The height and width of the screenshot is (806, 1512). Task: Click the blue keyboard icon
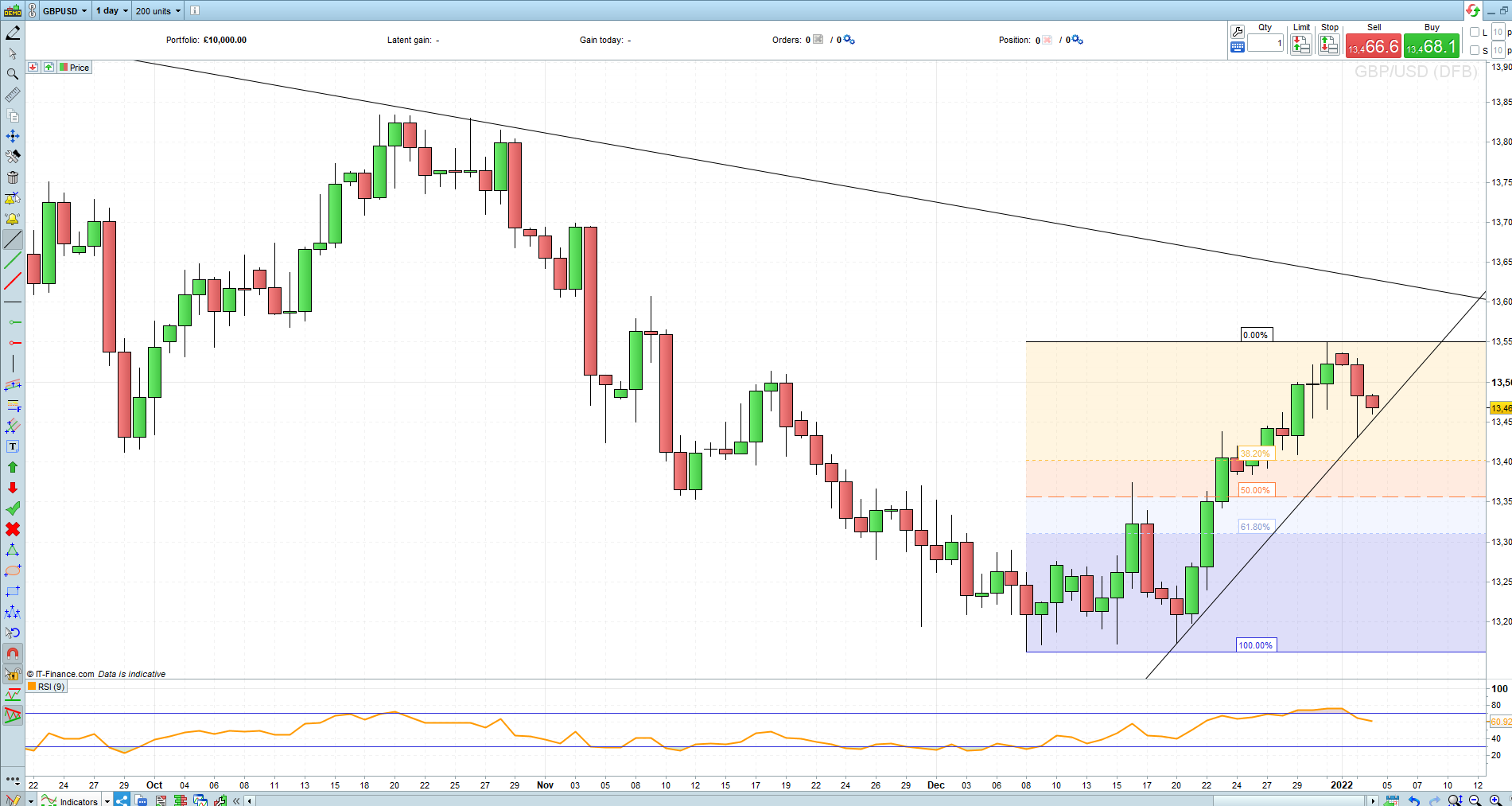tap(1238, 47)
